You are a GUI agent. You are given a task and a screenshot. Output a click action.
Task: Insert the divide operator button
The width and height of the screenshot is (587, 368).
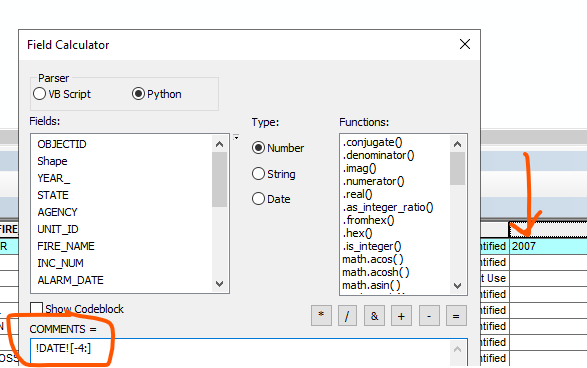point(347,316)
